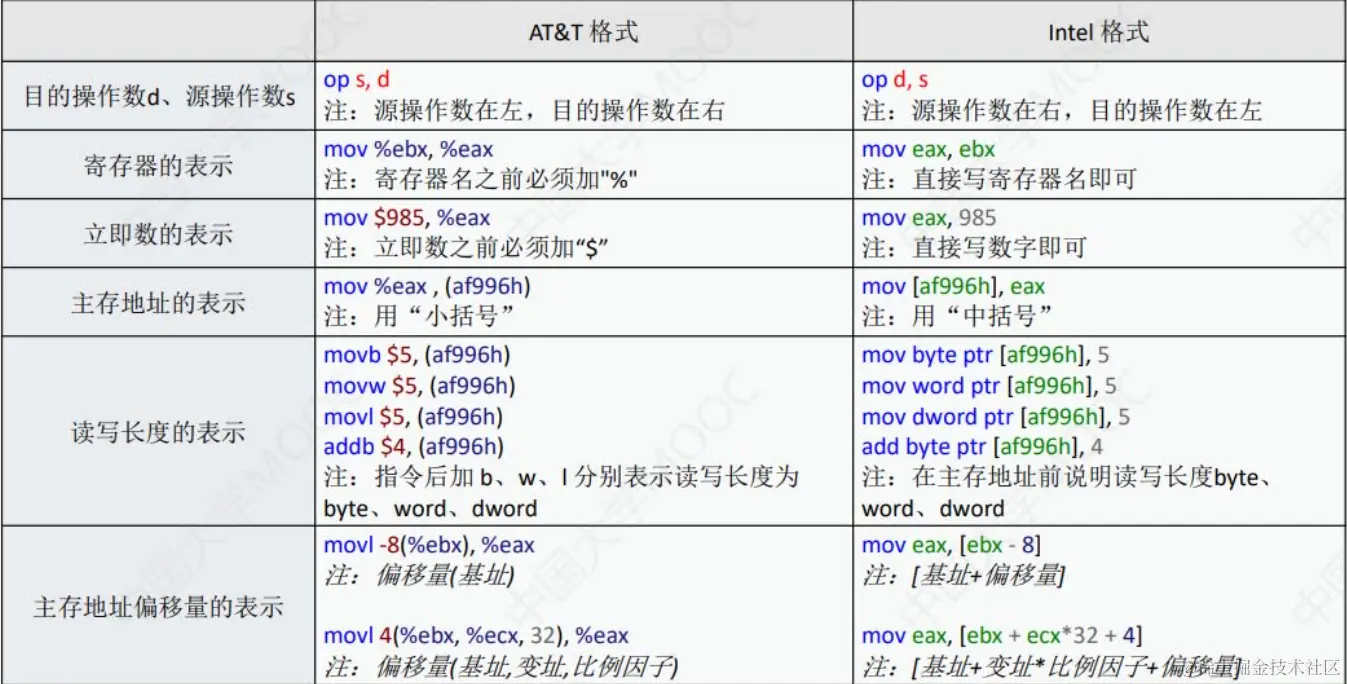Select the 立即数的表示 row label
1347x684 pixels.
click(x=157, y=232)
